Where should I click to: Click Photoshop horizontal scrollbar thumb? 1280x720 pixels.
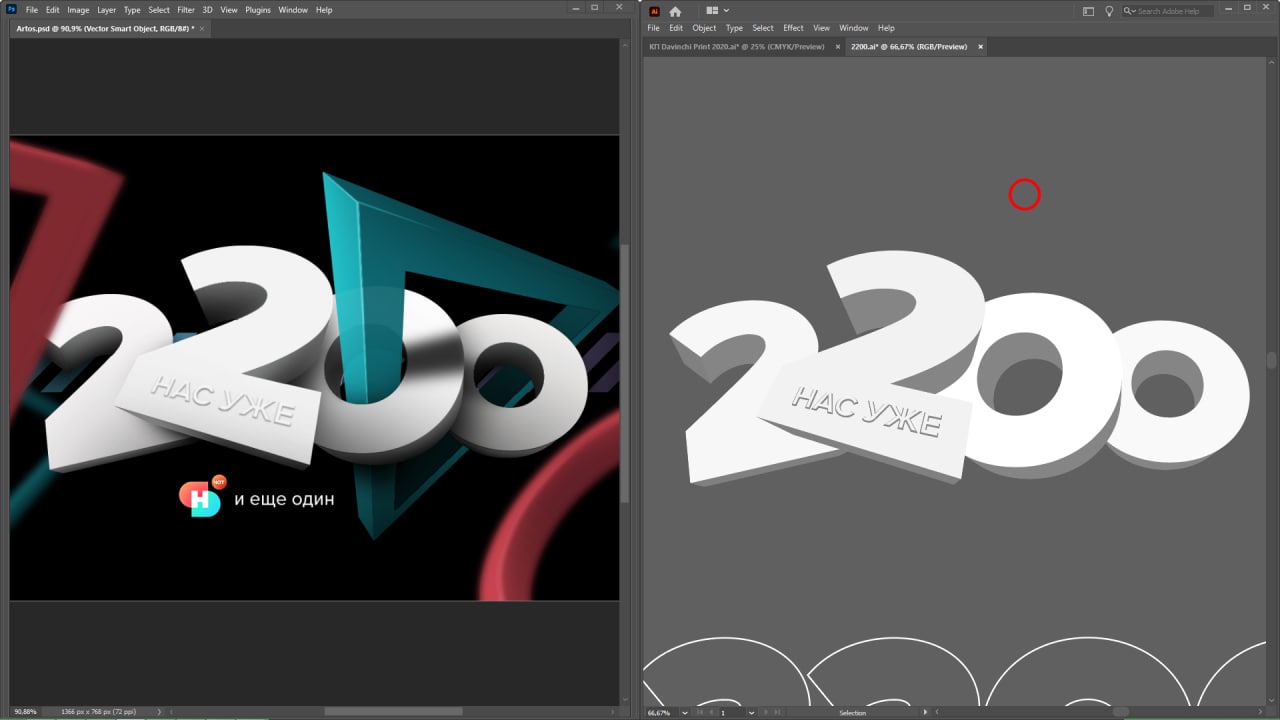[393, 711]
